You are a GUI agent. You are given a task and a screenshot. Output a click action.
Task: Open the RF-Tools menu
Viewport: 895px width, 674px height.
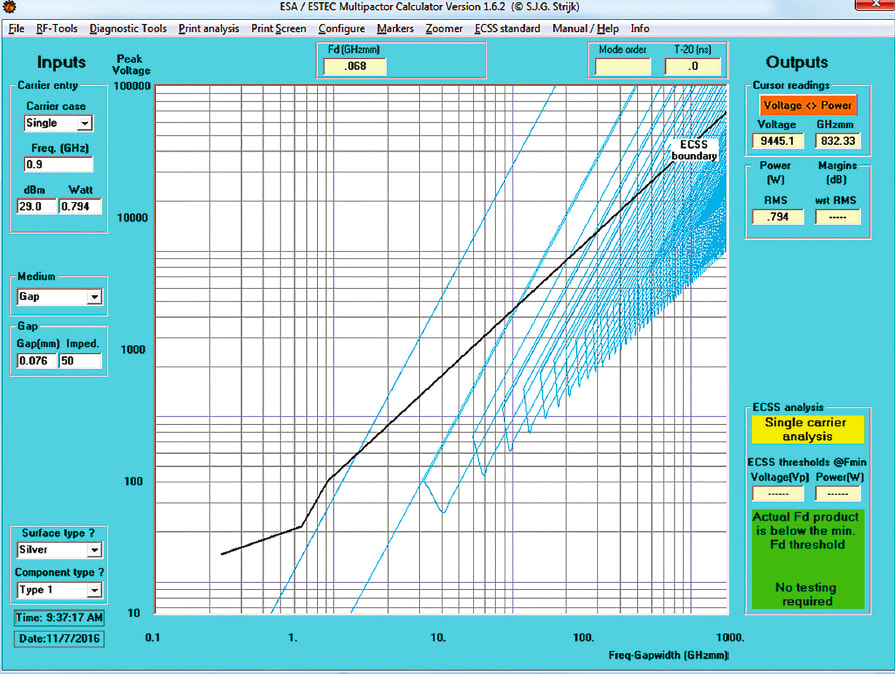pos(57,29)
